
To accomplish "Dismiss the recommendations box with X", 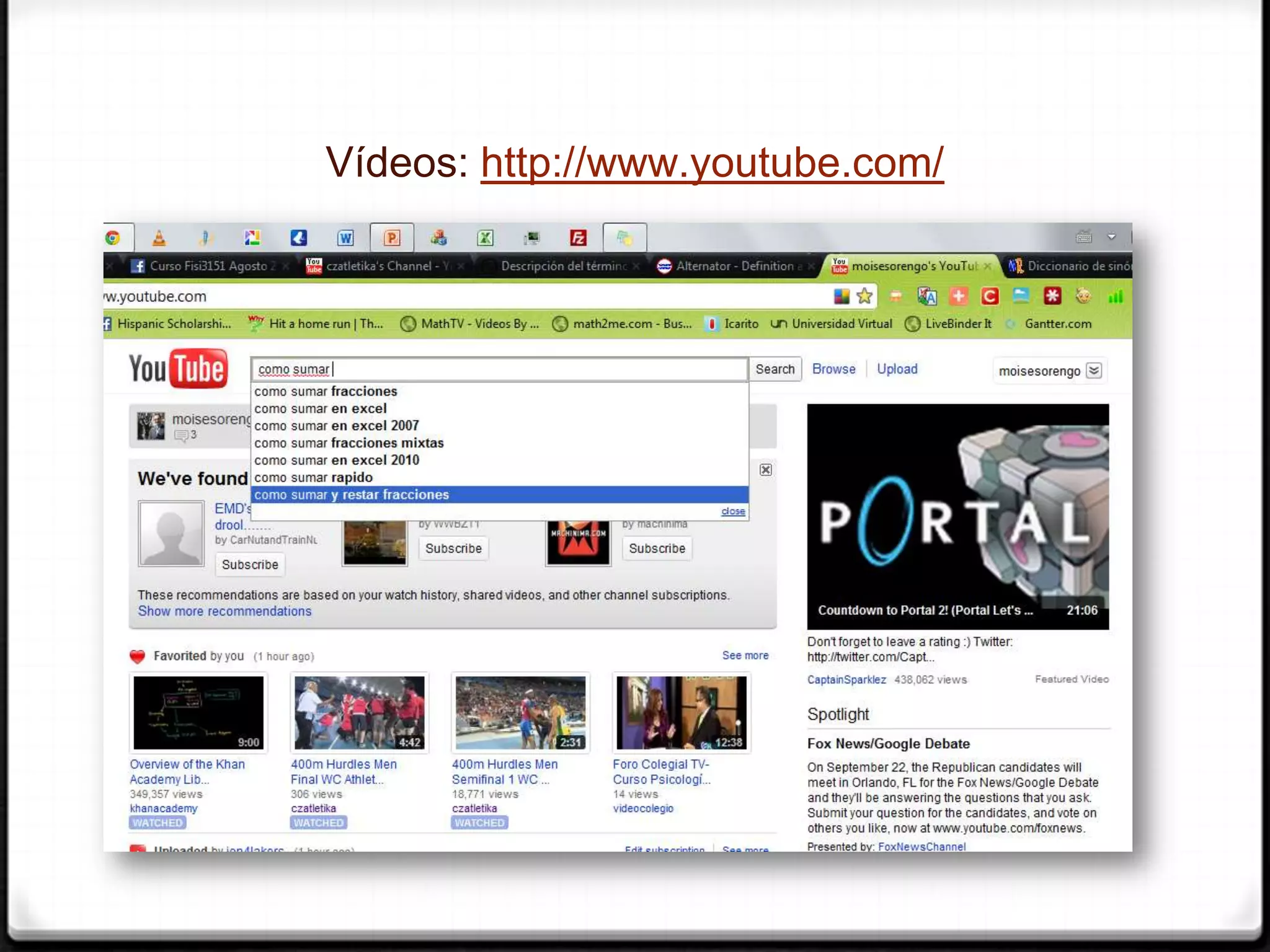I will pyautogui.click(x=766, y=470).
